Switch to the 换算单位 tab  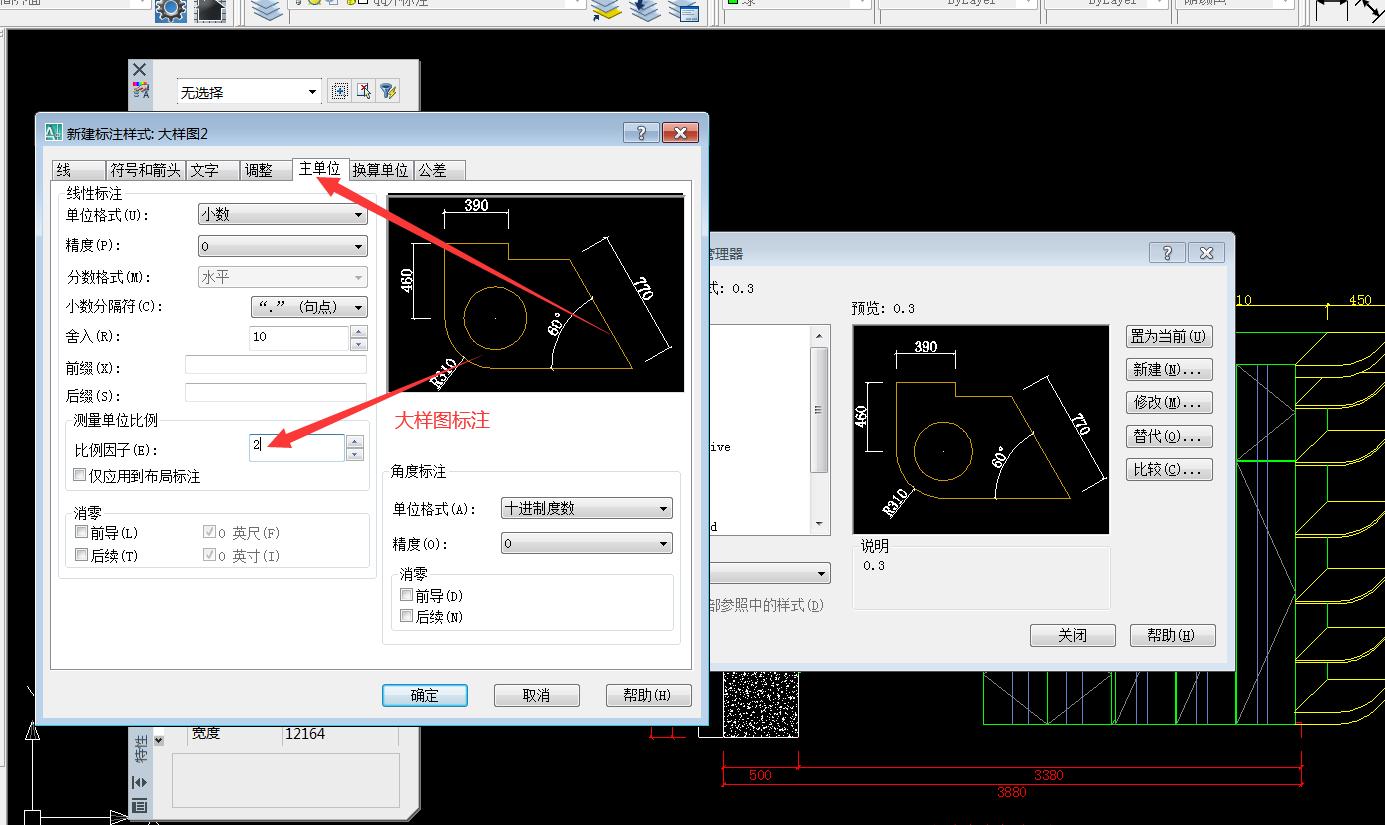[x=380, y=170]
